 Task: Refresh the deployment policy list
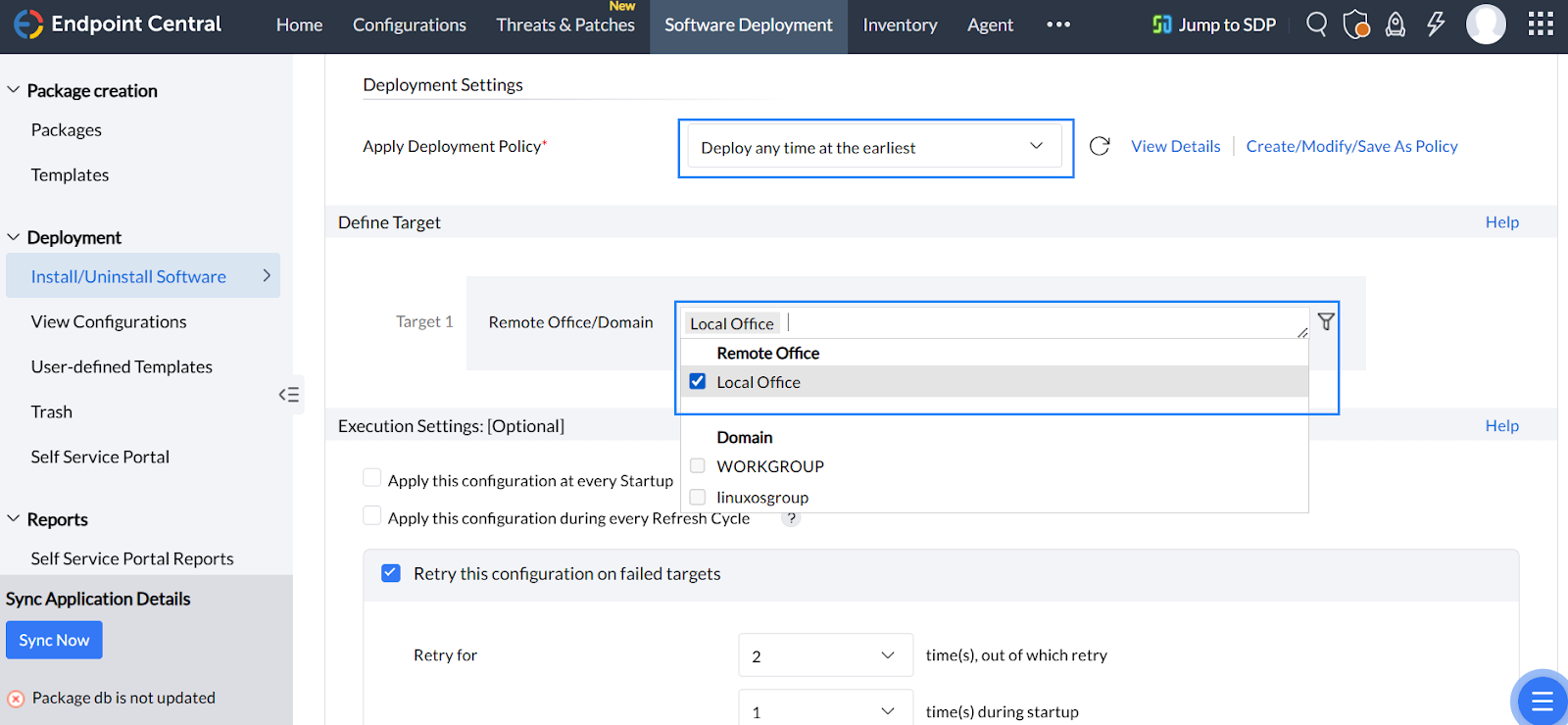tap(1100, 146)
